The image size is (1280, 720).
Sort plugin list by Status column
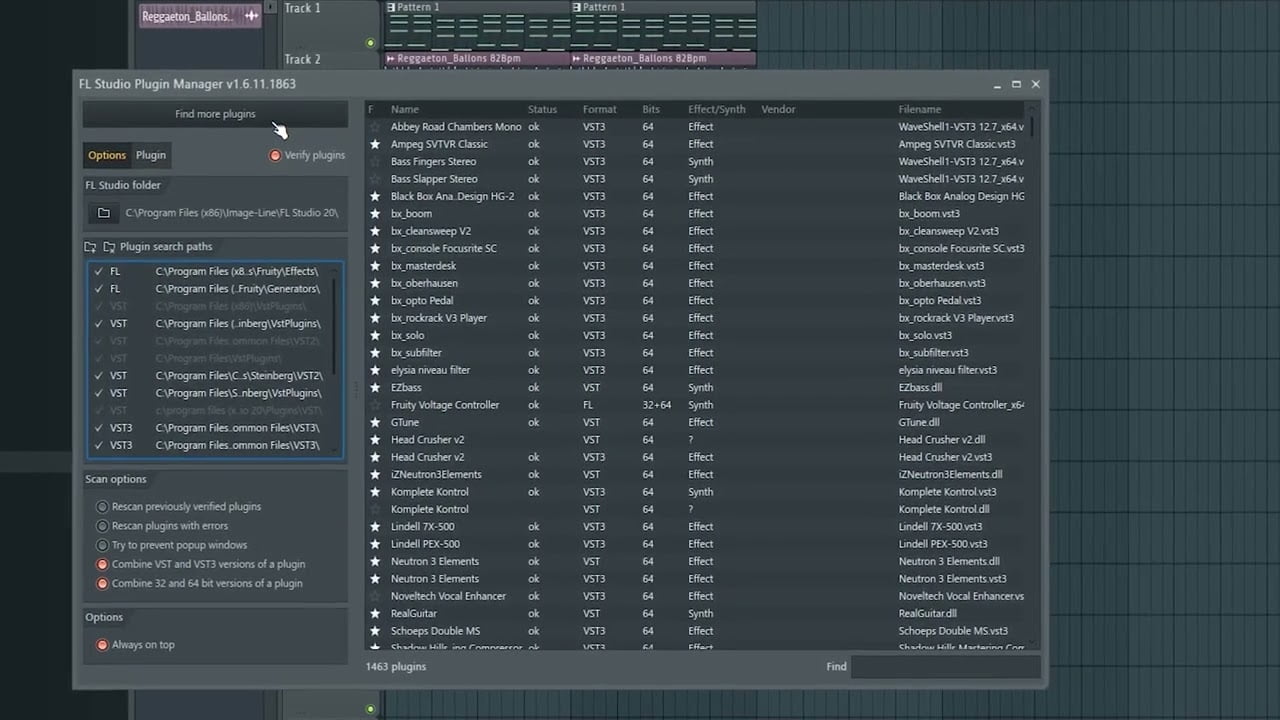[x=542, y=109]
